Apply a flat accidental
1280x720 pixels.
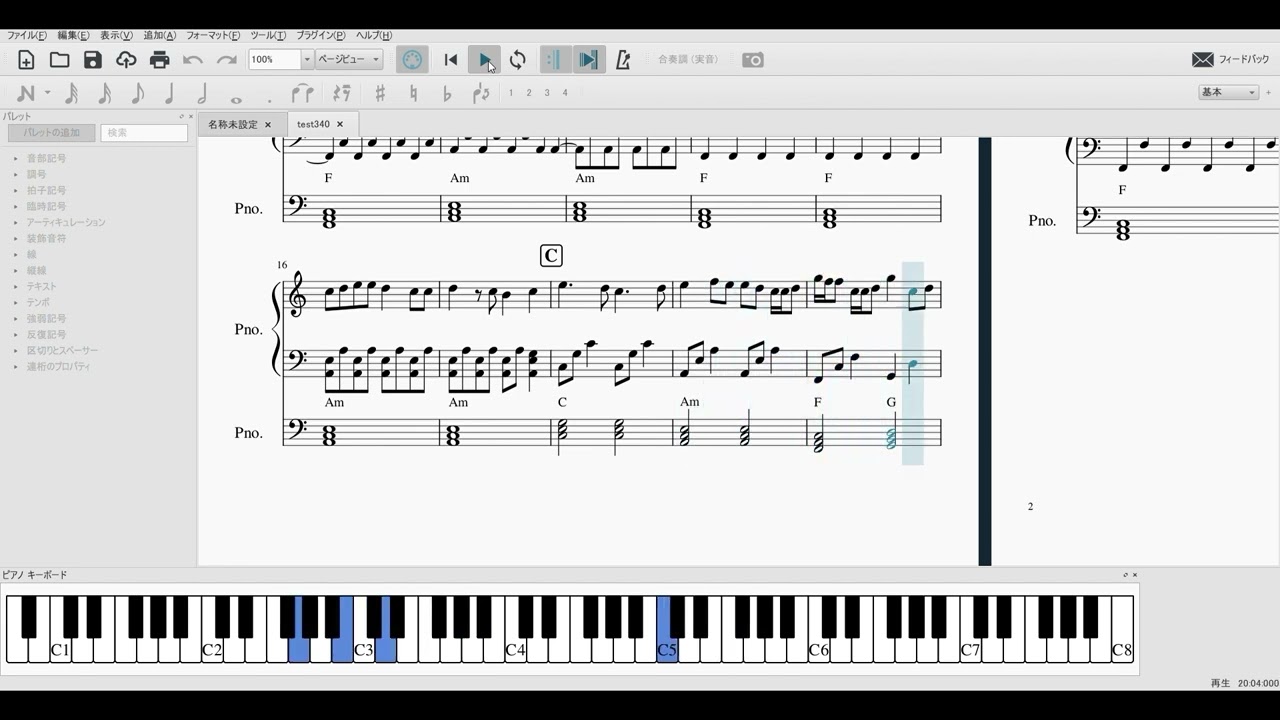tap(447, 93)
